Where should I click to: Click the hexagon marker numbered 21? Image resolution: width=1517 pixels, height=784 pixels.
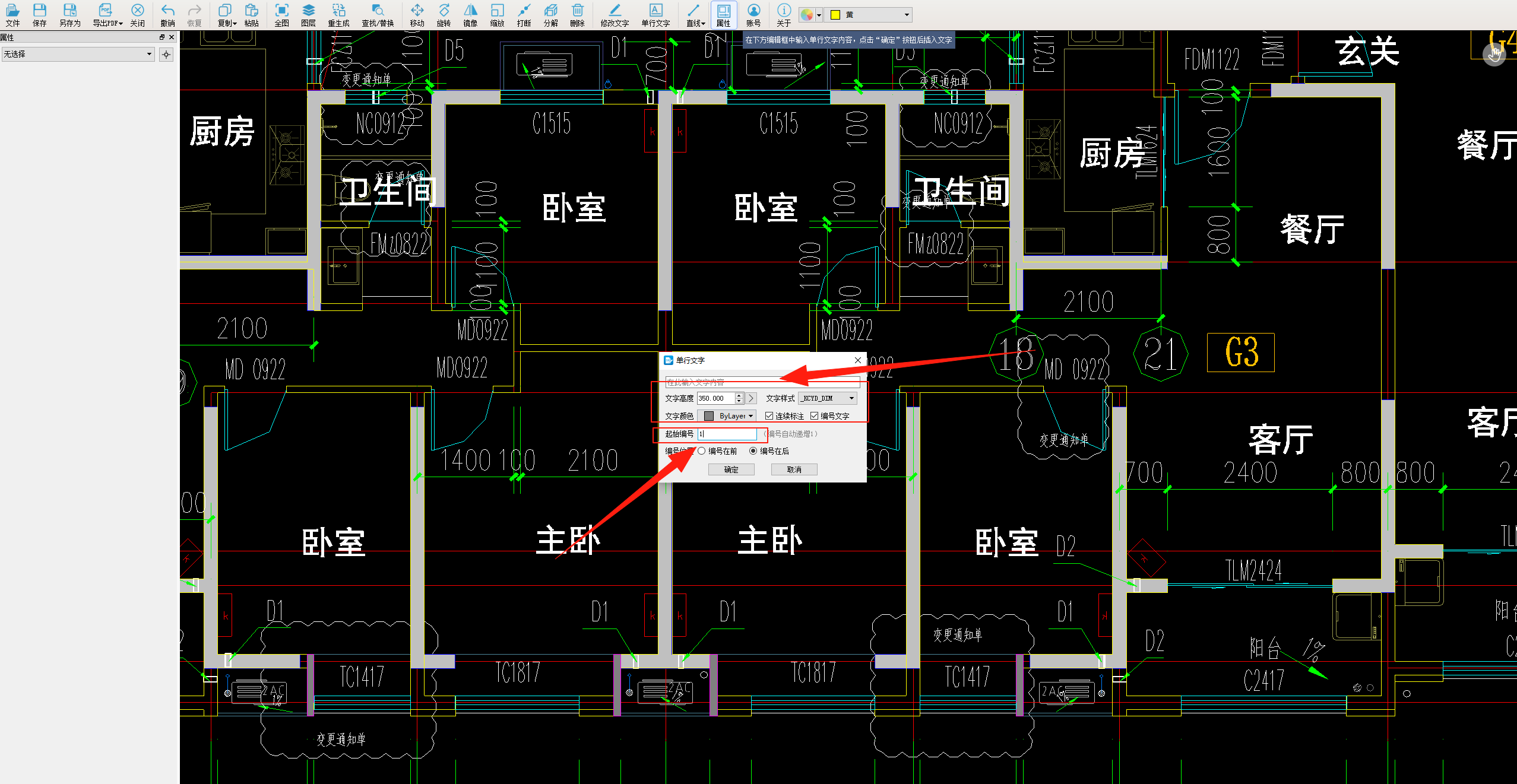(x=1160, y=354)
